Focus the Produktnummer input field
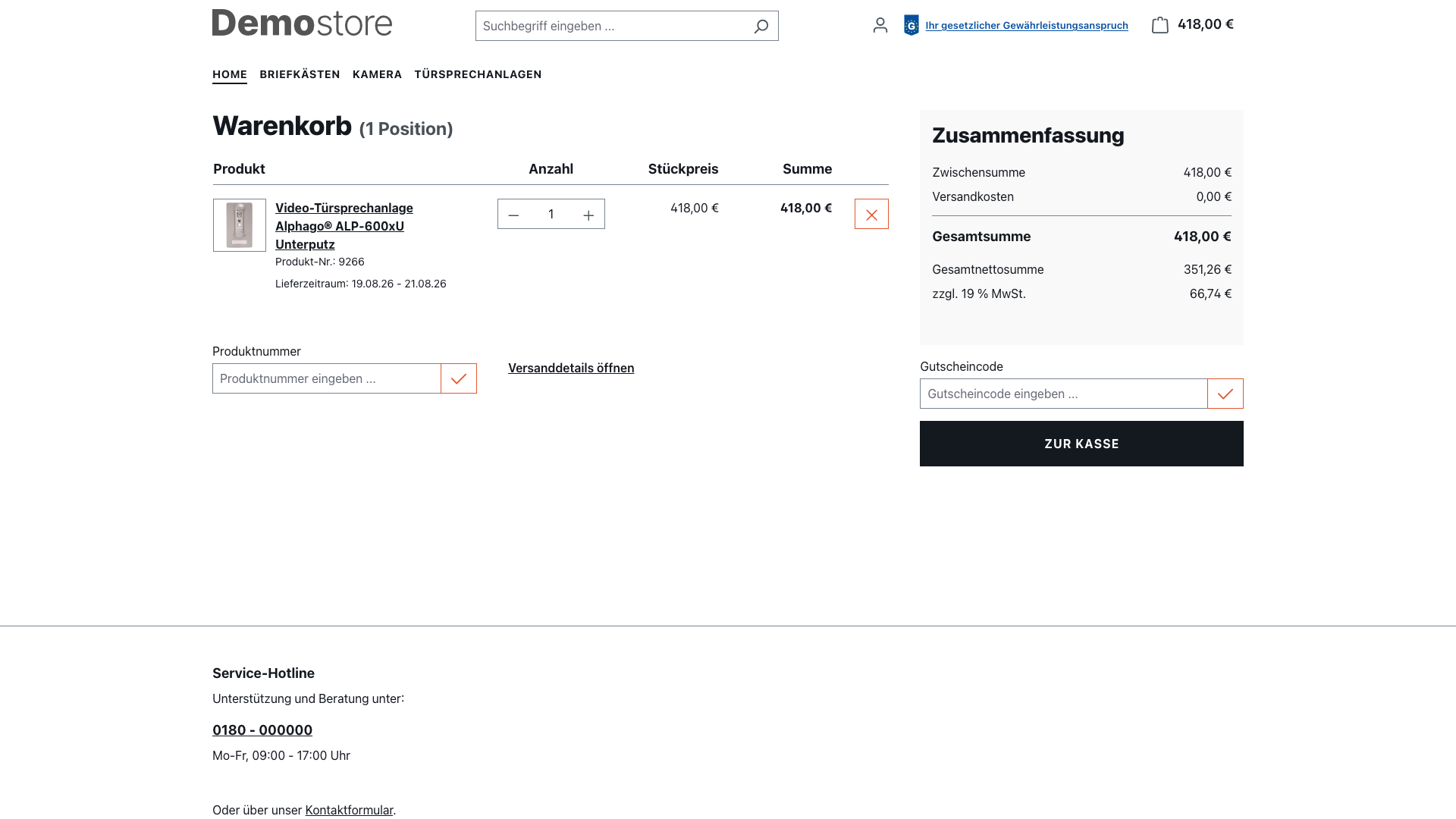The image size is (1456, 819). pos(327,378)
